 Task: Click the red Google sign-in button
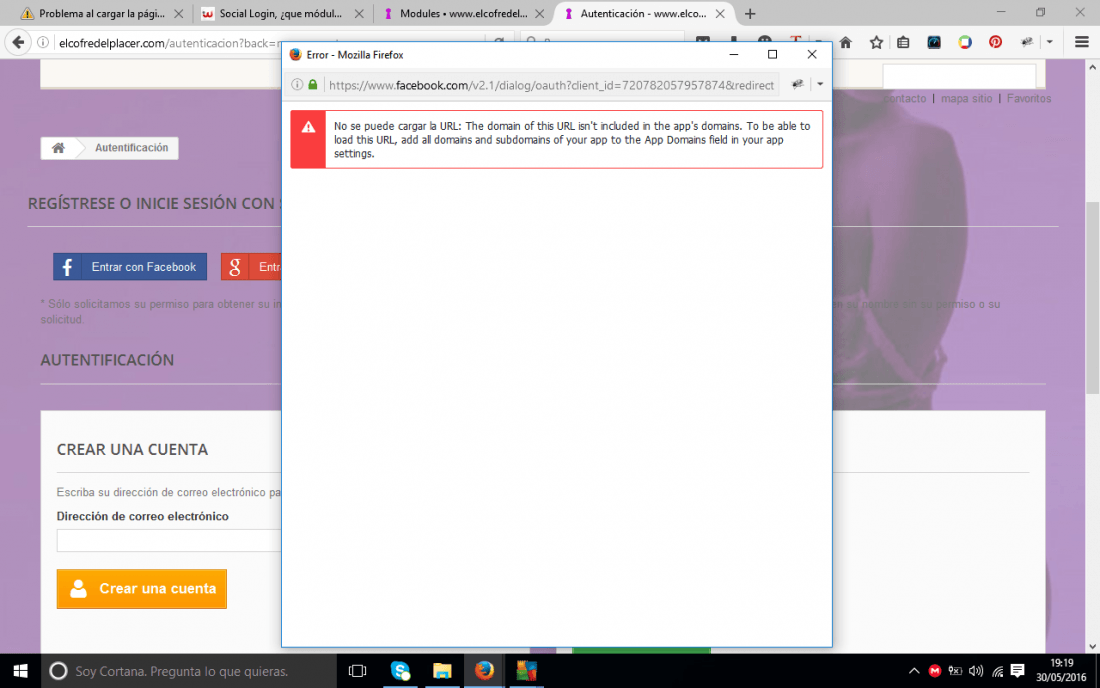click(x=251, y=267)
